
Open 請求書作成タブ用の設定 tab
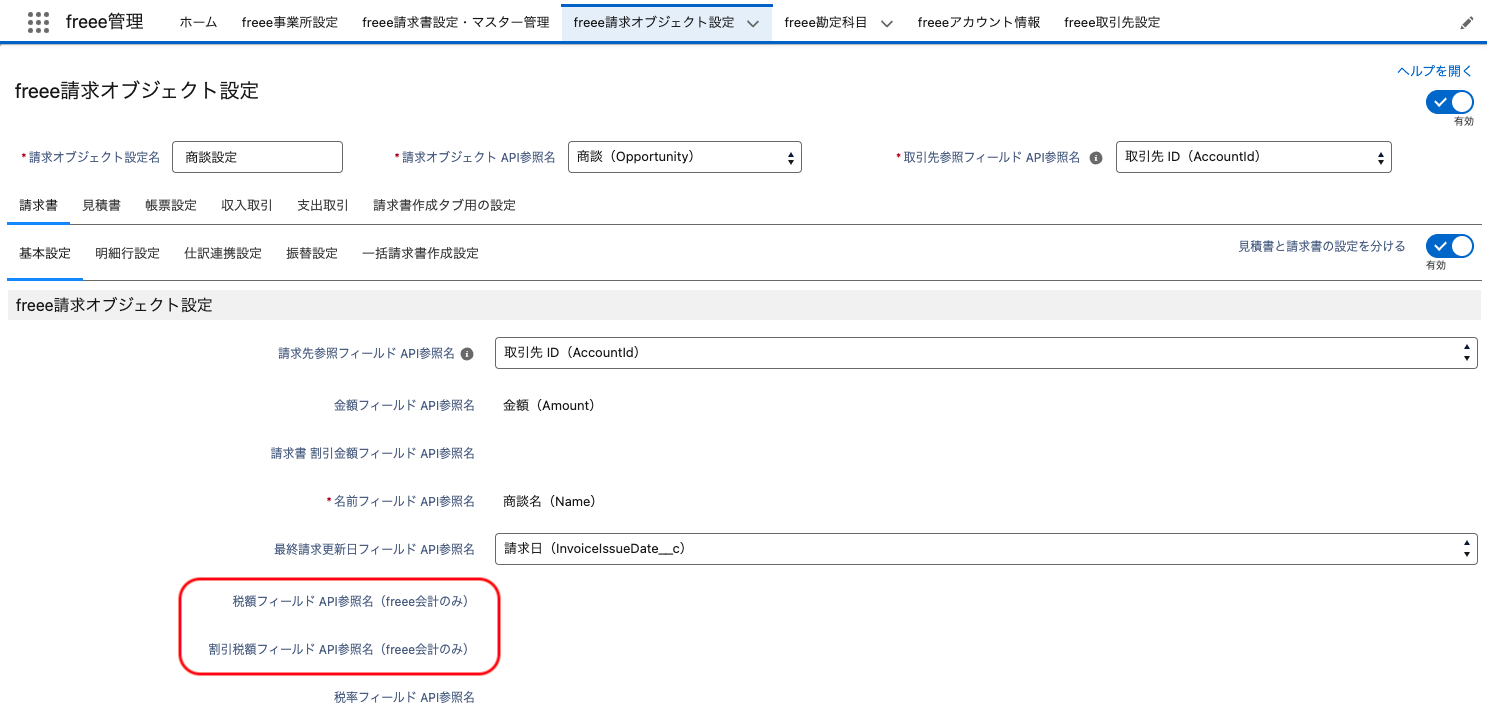(445, 205)
